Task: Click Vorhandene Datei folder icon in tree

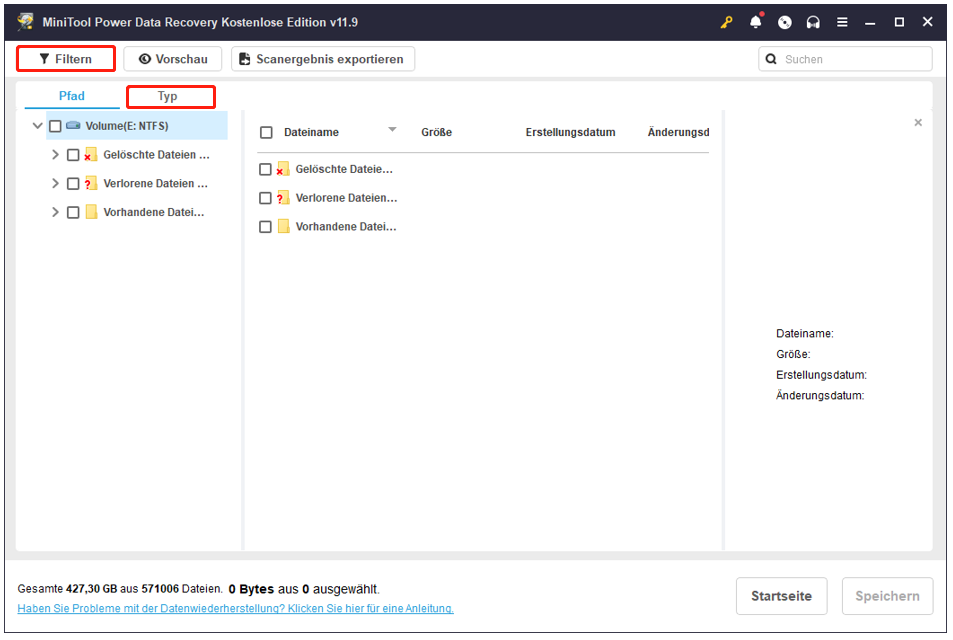Action: [x=91, y=212]
